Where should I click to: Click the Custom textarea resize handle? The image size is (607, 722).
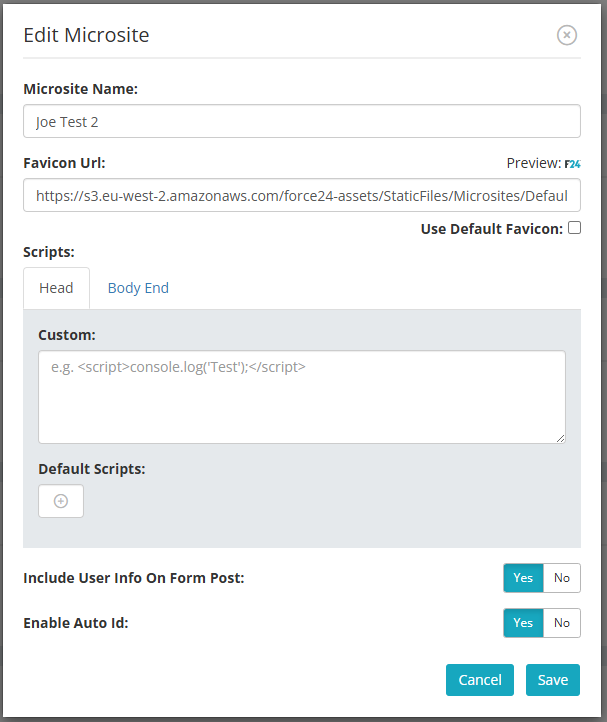pos(560,438)
